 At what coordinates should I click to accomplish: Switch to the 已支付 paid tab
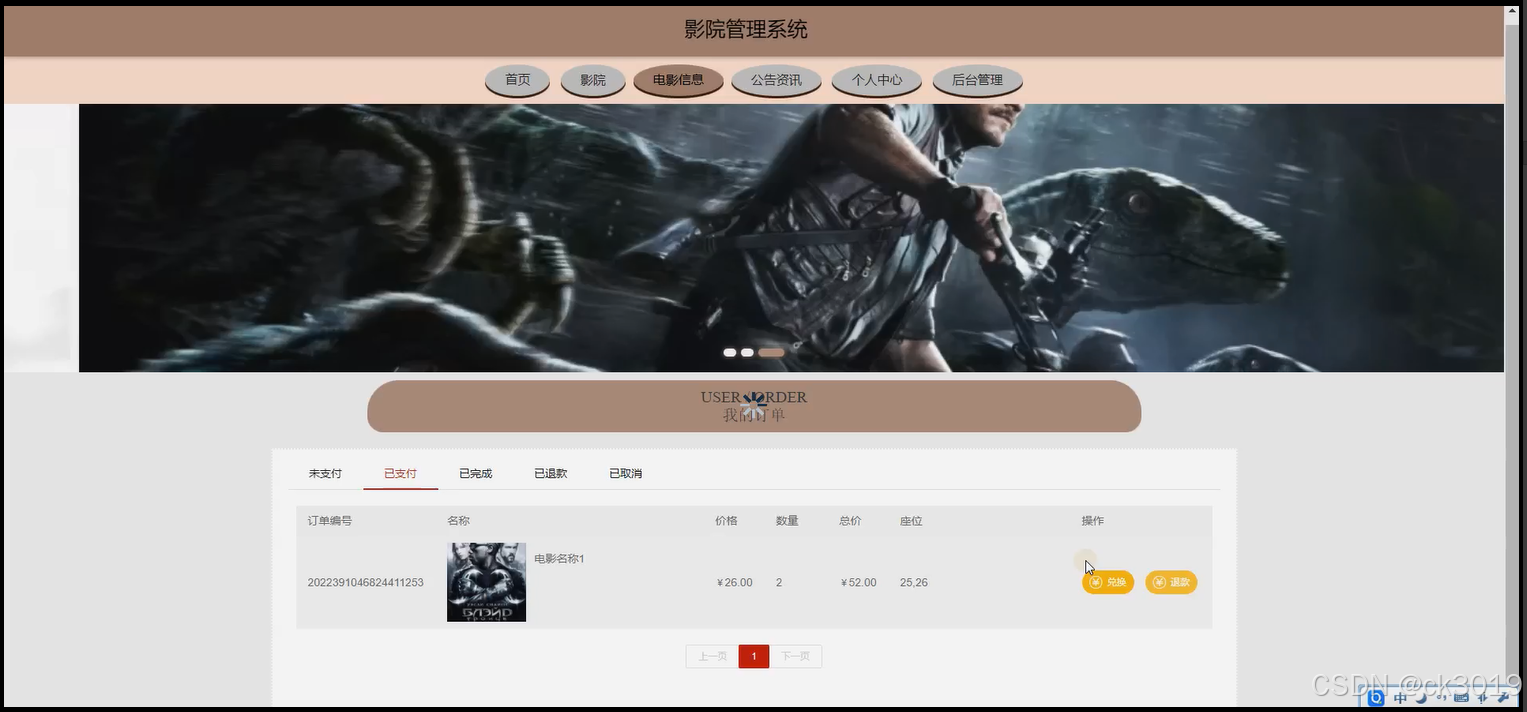pos(400,473)
